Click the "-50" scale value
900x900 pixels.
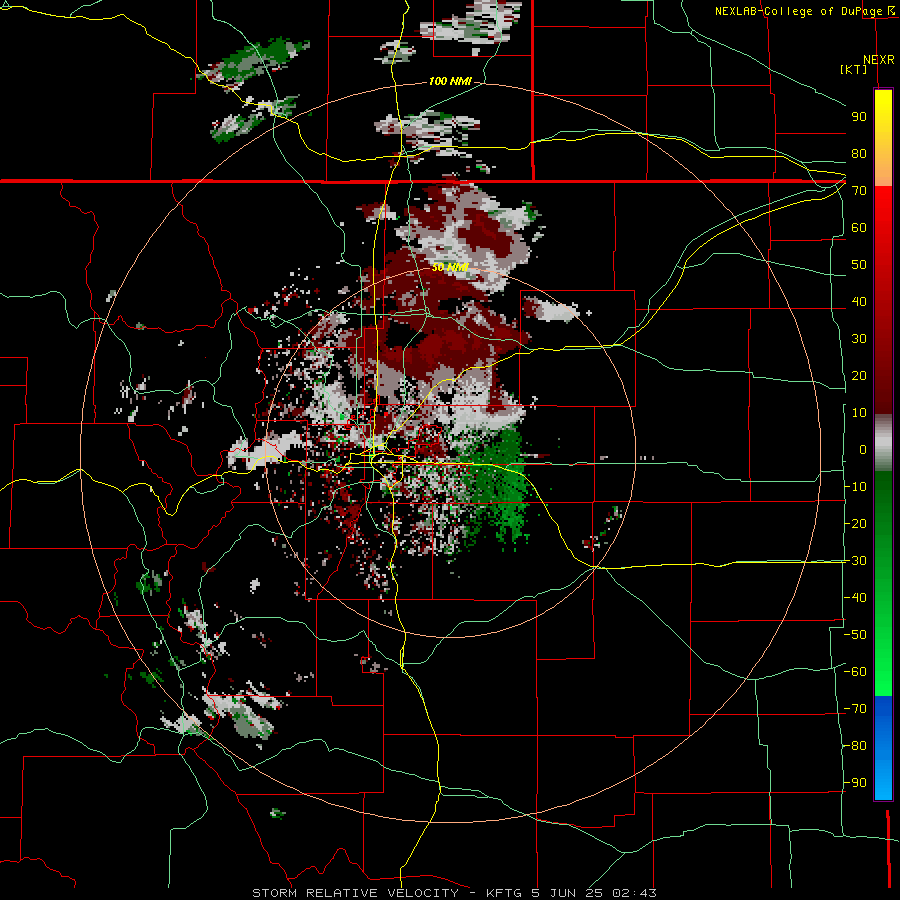[856, 635]
